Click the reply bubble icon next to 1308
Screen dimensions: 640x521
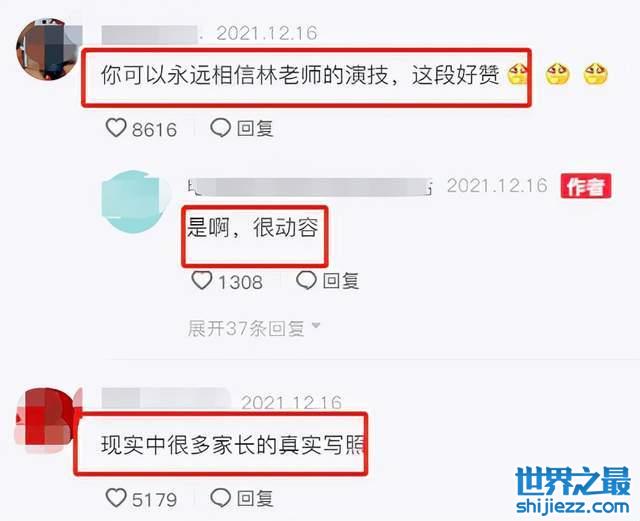(x=306, y=281)
